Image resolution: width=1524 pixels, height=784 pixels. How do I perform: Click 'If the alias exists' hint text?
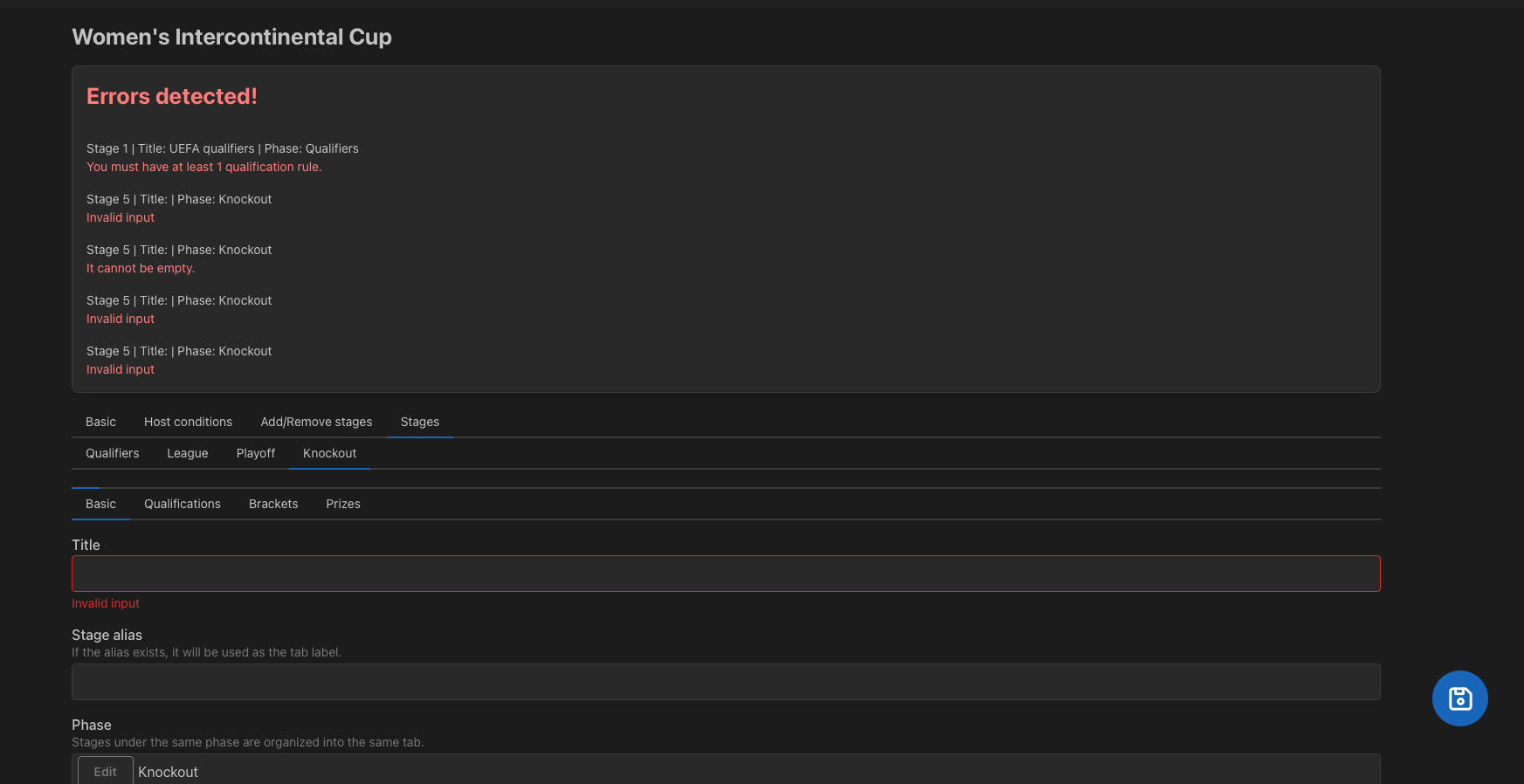206,652
